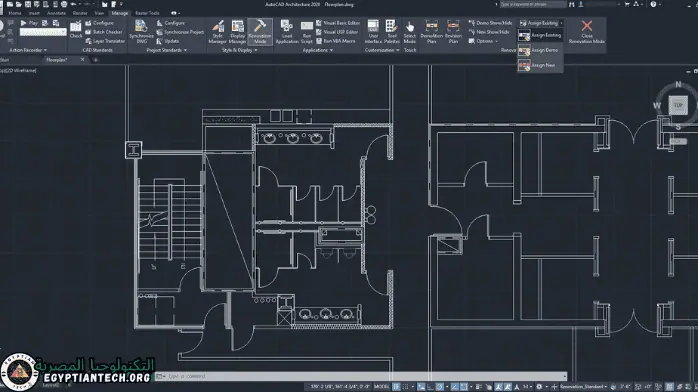Switch to the Raster Tools ribbon tab
The image size is (698, 392).
coord(147,13)
